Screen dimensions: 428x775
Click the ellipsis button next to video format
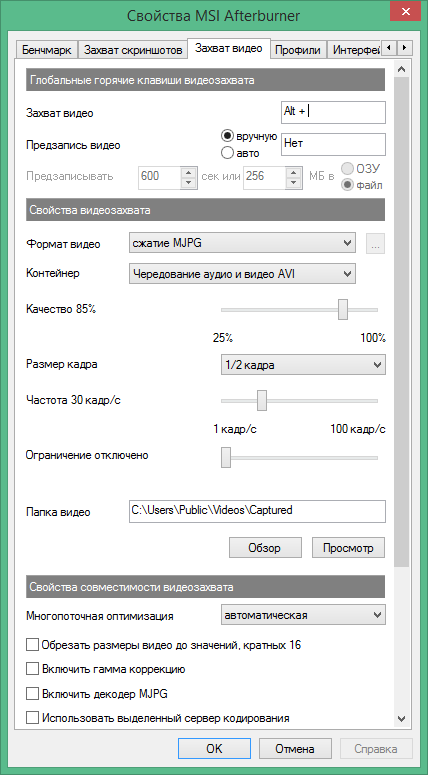pyautogui.click(x=376, y=244)
